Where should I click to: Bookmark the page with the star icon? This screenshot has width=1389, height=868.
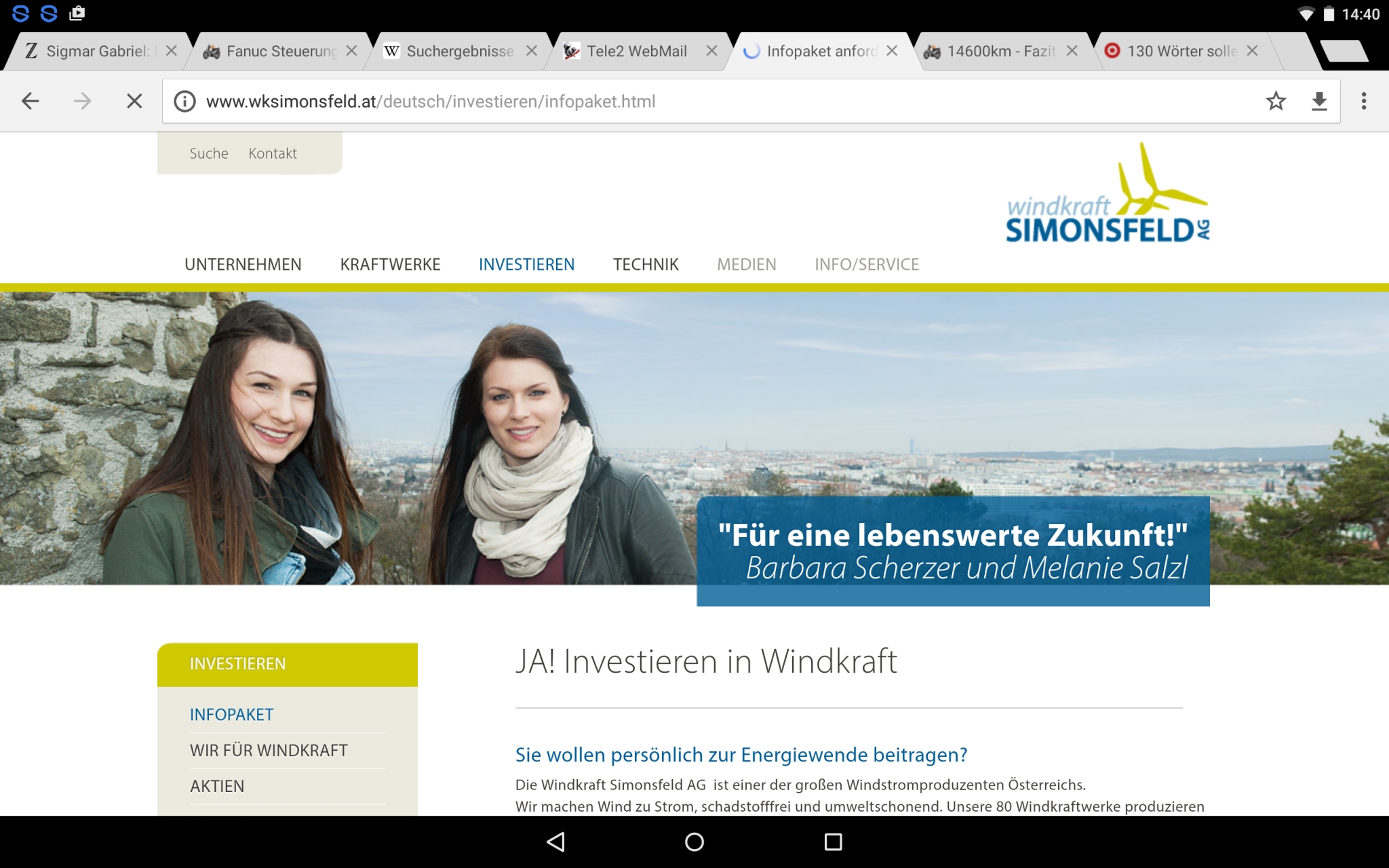click(1276, 102)
